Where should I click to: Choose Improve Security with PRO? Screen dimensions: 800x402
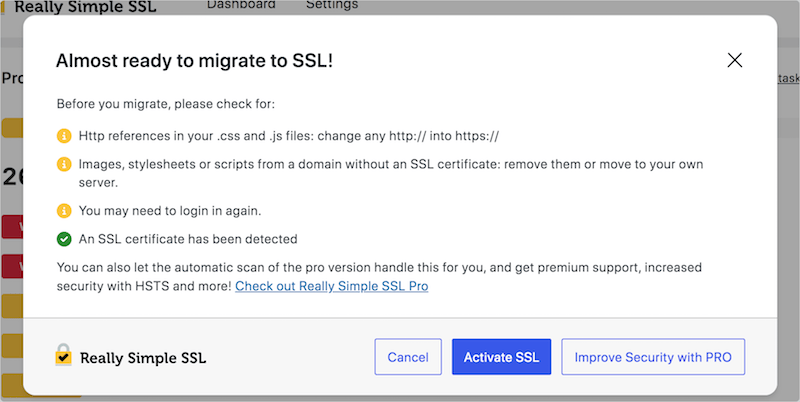click(x=653, y=357)
